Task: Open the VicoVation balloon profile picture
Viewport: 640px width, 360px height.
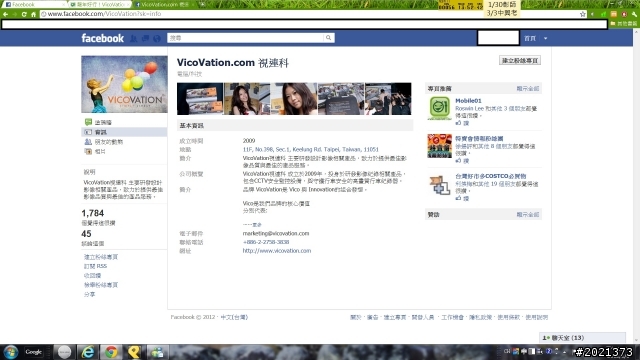Action: 124,84
